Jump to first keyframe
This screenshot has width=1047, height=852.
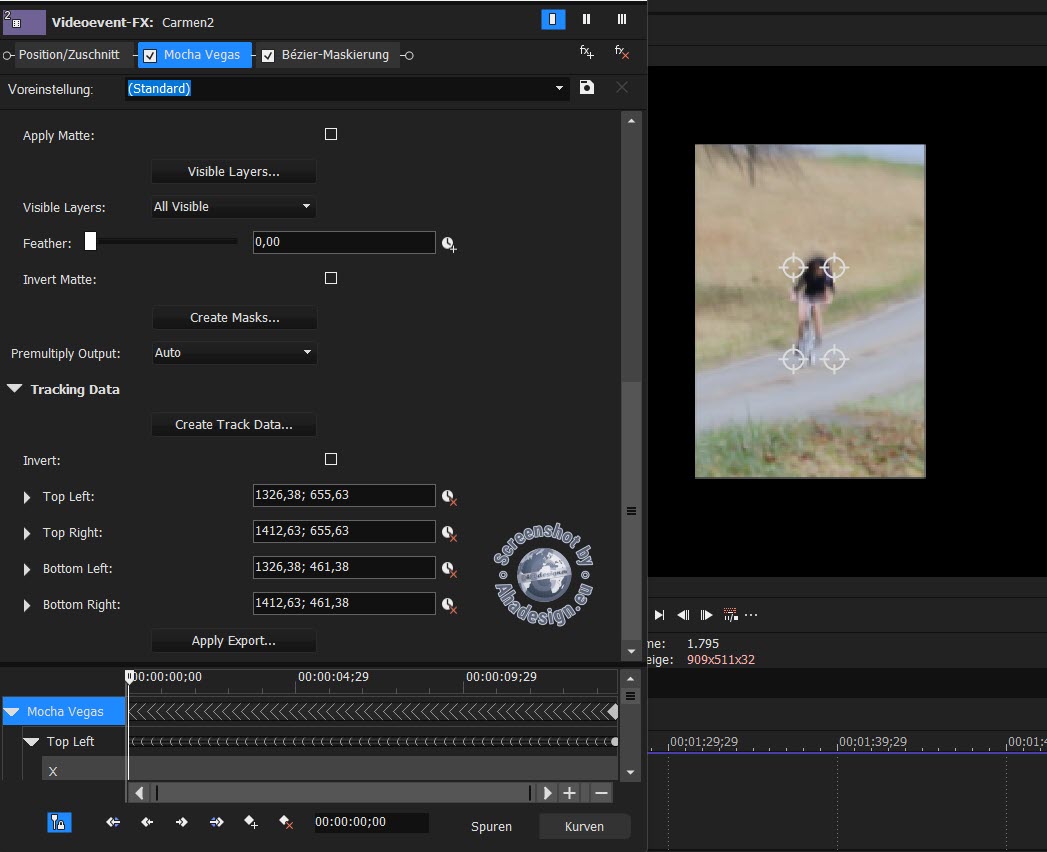(113, 822)
